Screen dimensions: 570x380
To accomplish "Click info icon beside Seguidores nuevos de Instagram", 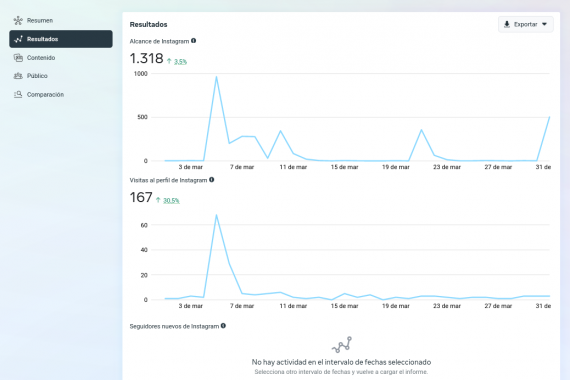I will click(x=223, y=326).
